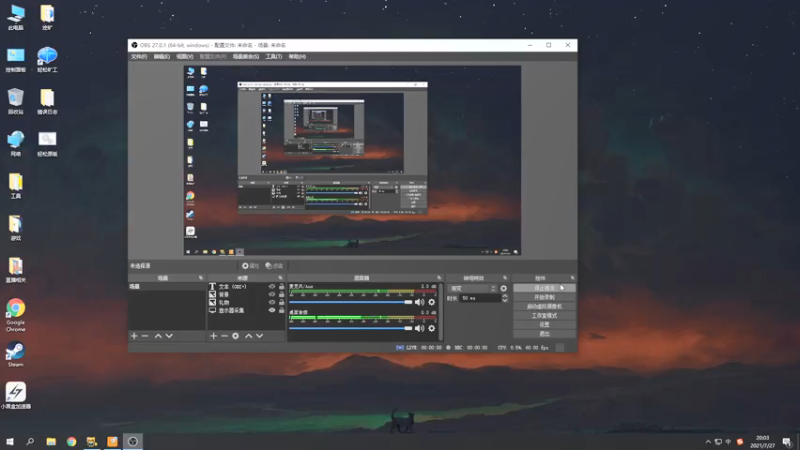Open the 帮助(H) menu
Screen dimensions: 800x450
(297, 57)
